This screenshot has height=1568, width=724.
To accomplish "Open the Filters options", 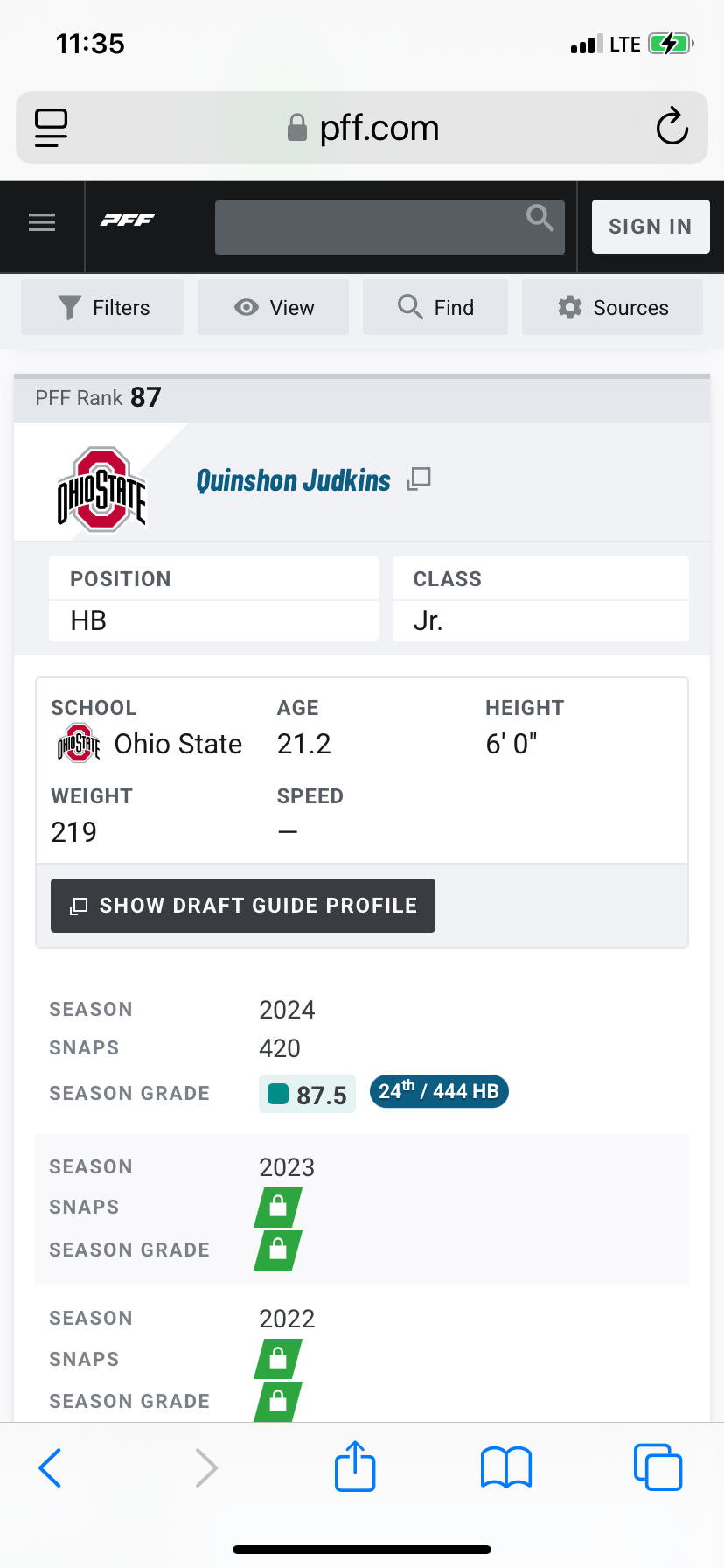I will pyautogui.click(x=103, y=308).
